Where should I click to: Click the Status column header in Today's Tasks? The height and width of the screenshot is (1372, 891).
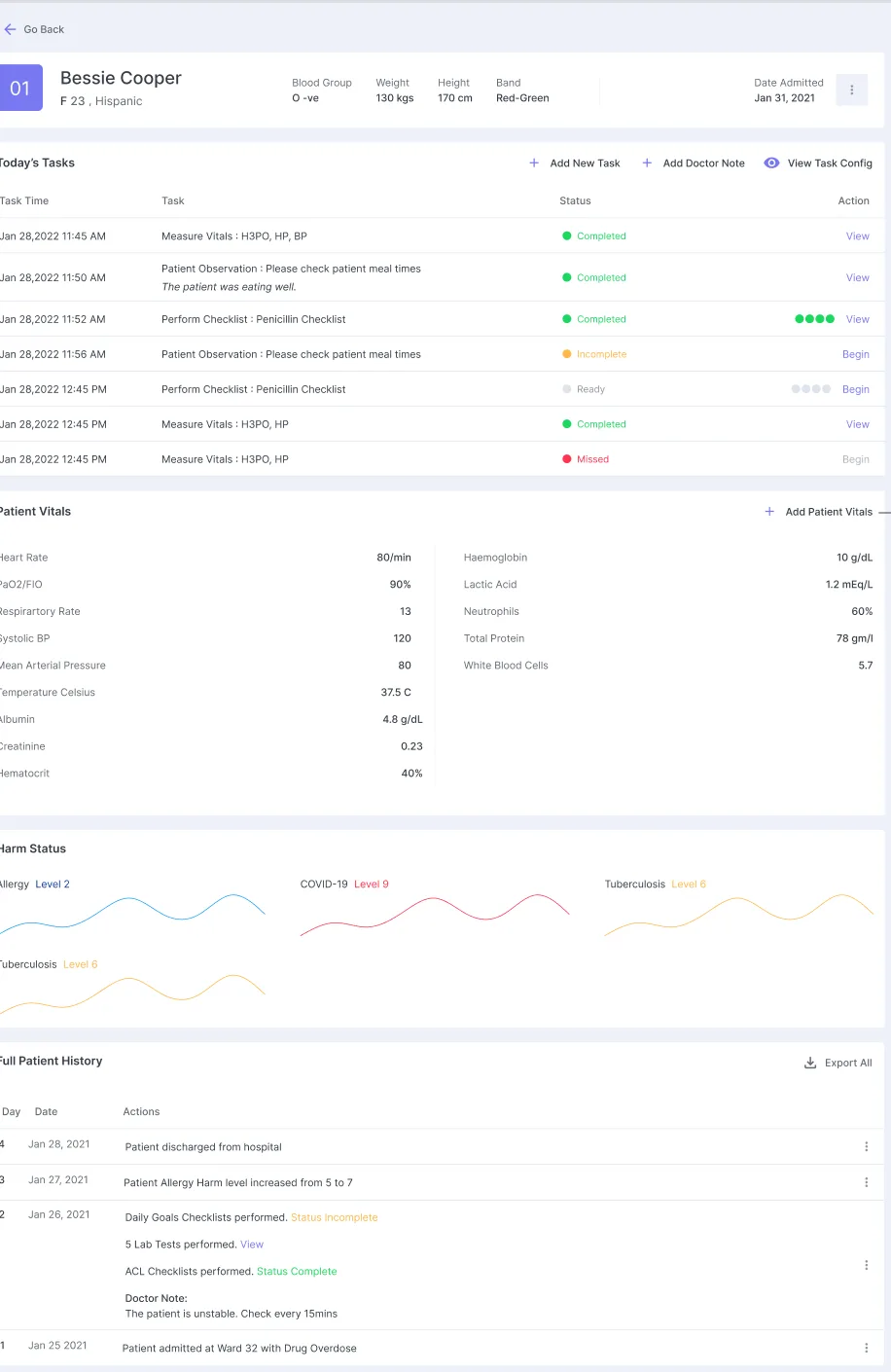click(x=575, y=200)
